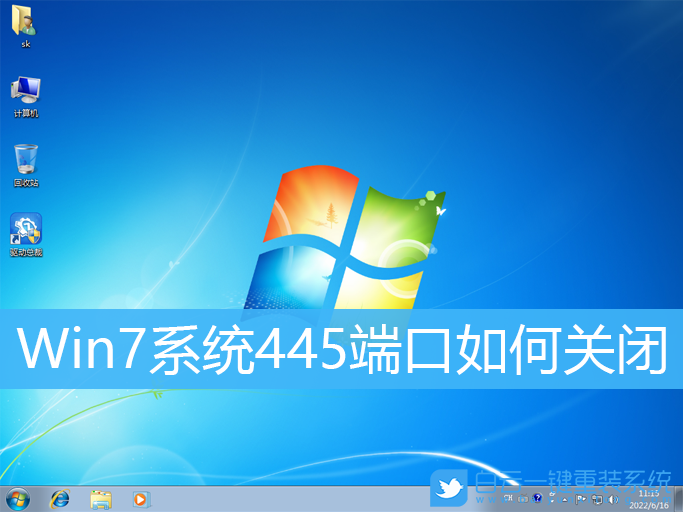Image resolution: width=683 pixels, height=512 pixels.
Task: Select the 回收站 recycle bin icon
Action: pyautogui.click(x=26, y=166)
